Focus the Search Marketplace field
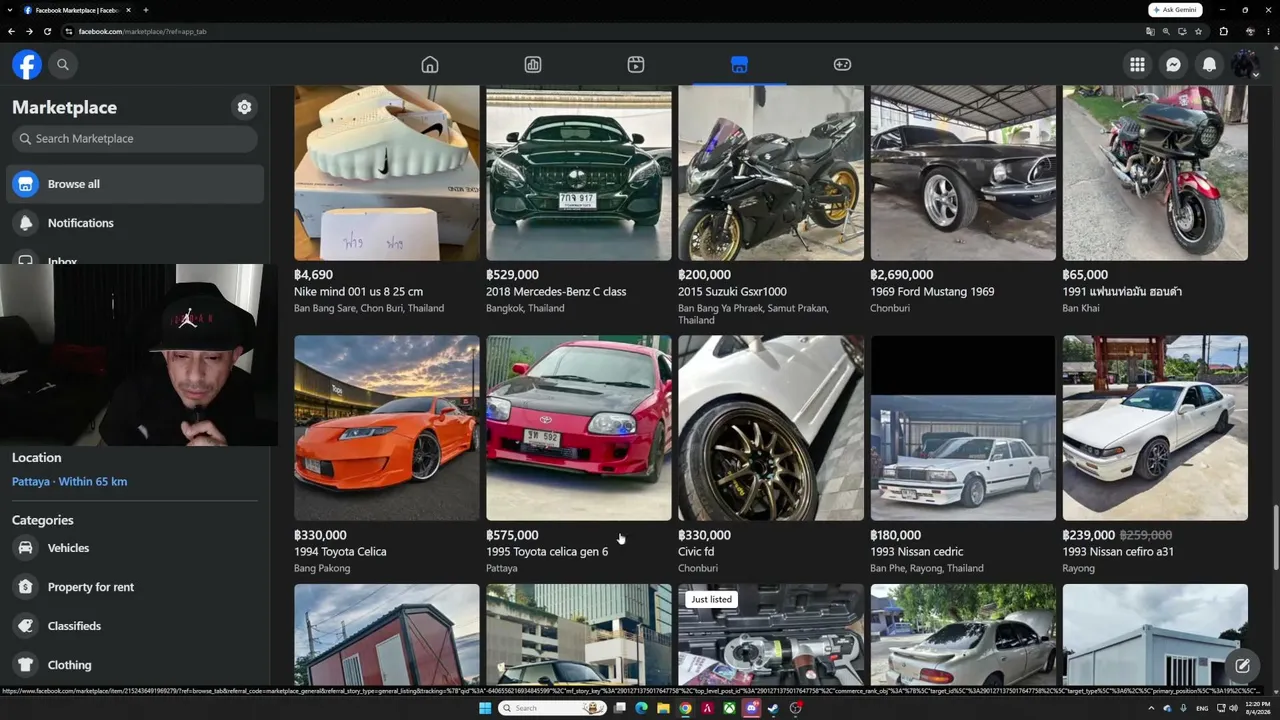The image size is (1280, 720). [135, 139]
